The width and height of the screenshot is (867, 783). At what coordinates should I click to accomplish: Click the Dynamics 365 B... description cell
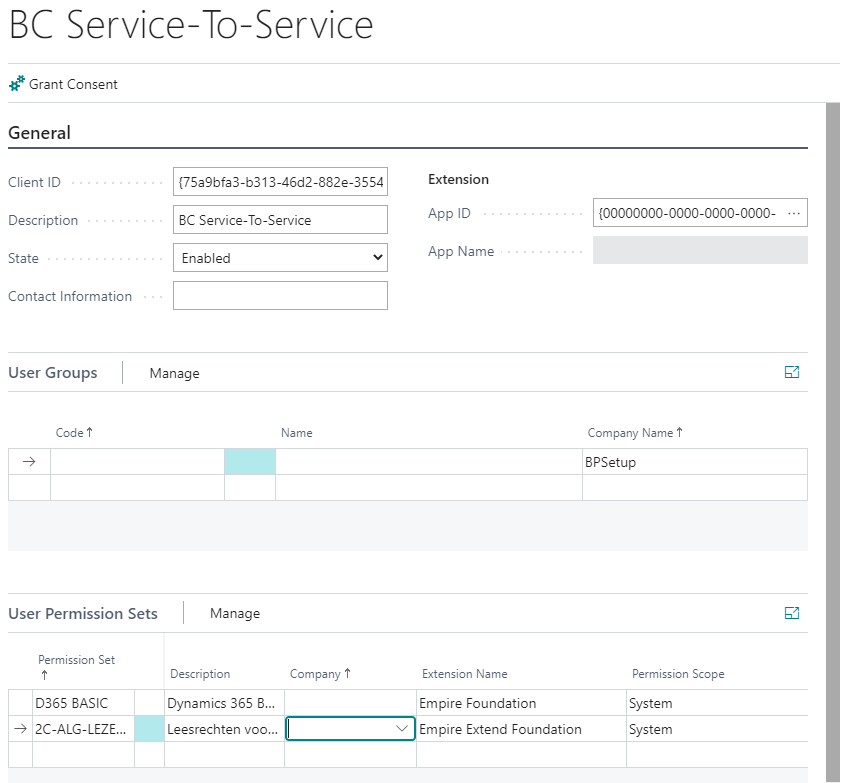(224, 703)
